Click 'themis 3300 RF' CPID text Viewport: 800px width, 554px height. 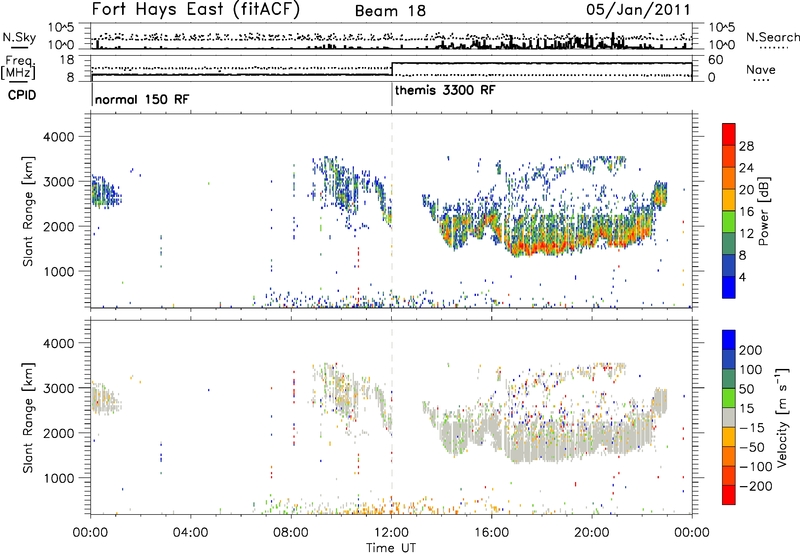(x=445, y=90)
